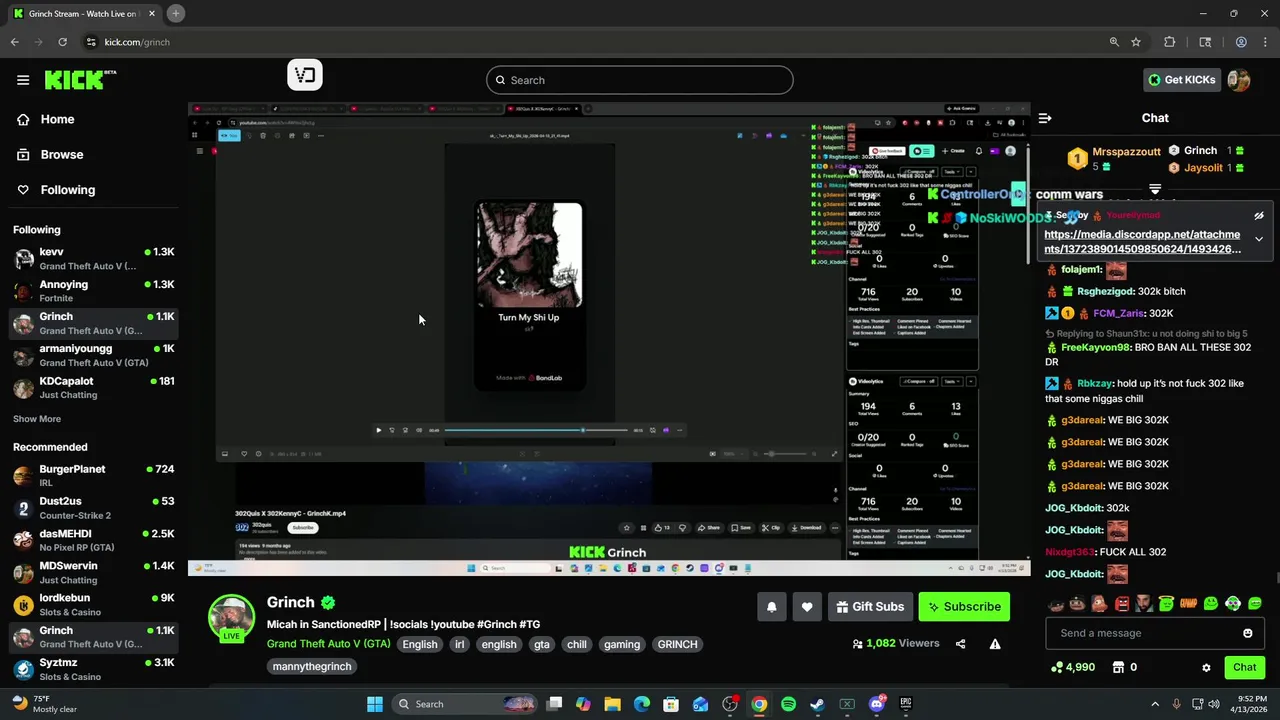The width and height of the screenshot is (1280, 720).
Task: Click the 4,990 channel points icon
Action: point(1057,667)
